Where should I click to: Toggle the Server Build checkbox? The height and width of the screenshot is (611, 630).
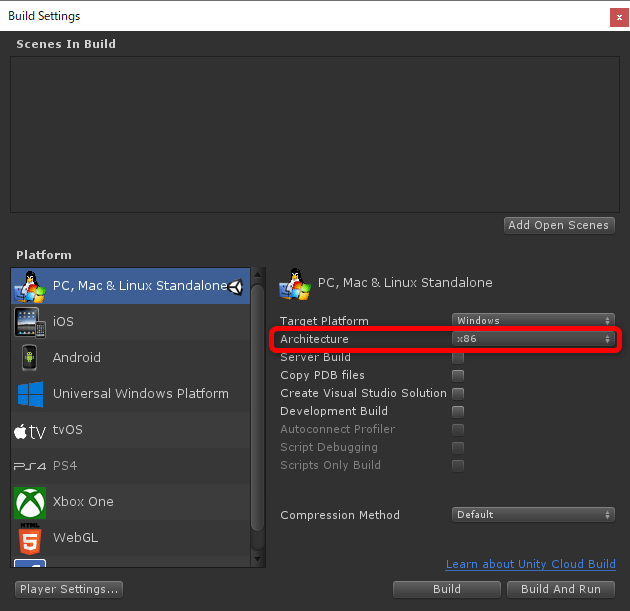458,358
